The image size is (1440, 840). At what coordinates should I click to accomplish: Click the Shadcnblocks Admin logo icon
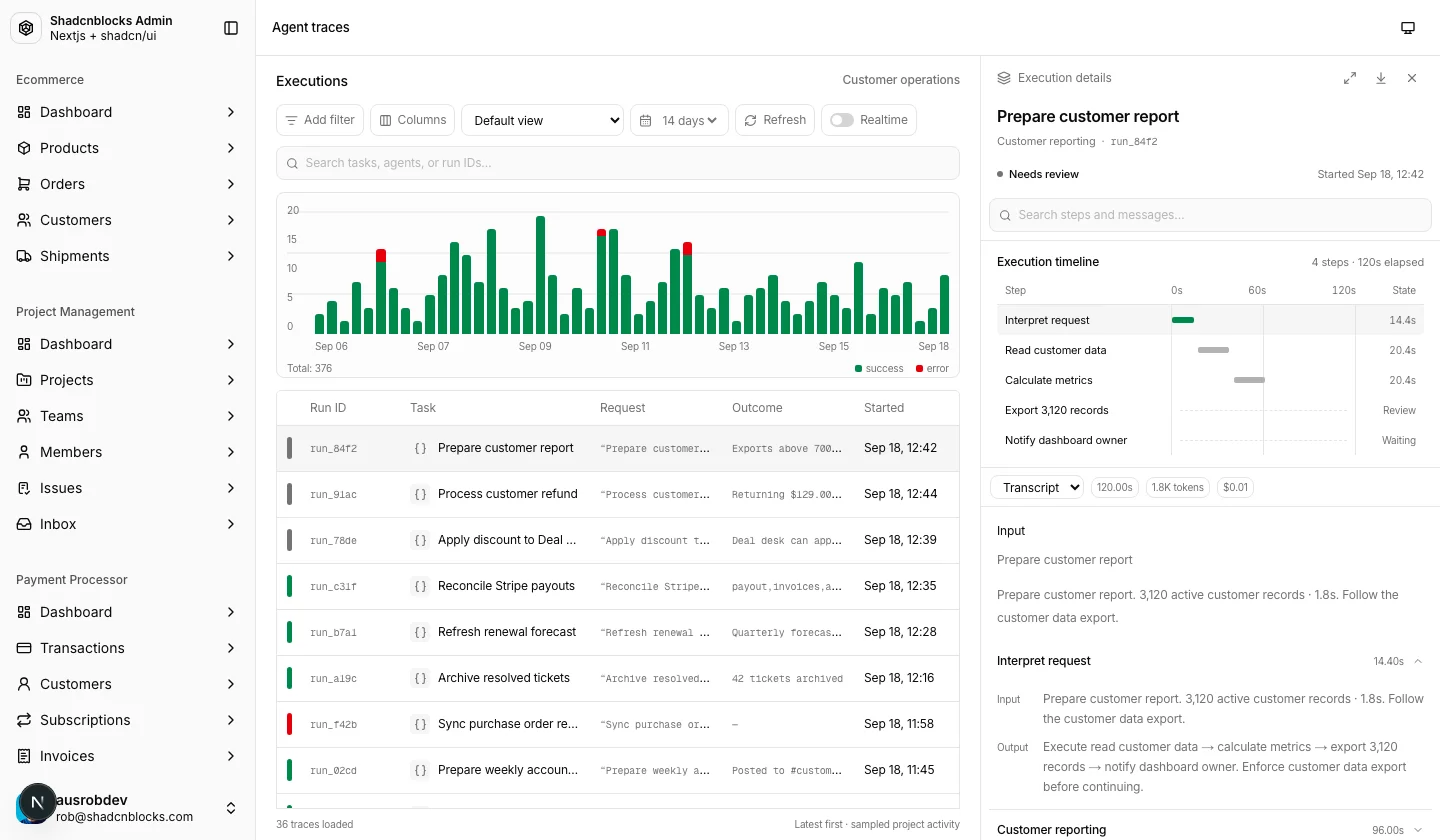[x=26, y=28]
